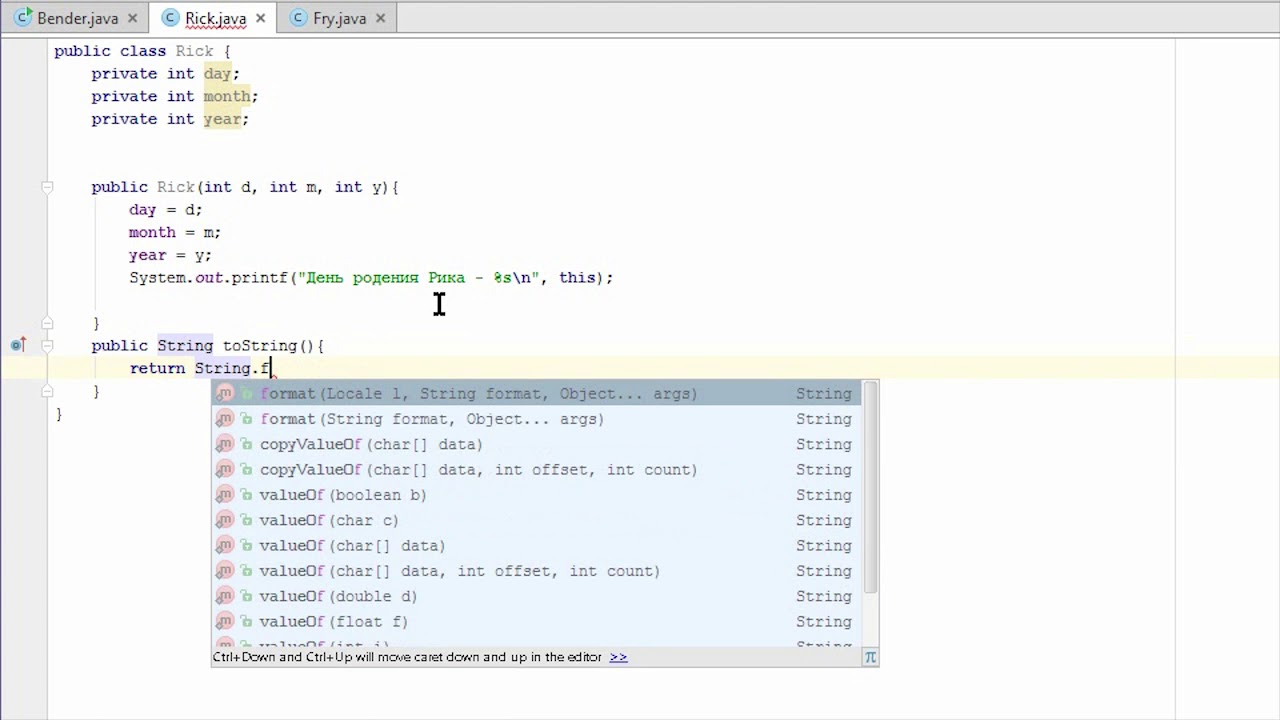Open the >> link in completion hint

618,657
